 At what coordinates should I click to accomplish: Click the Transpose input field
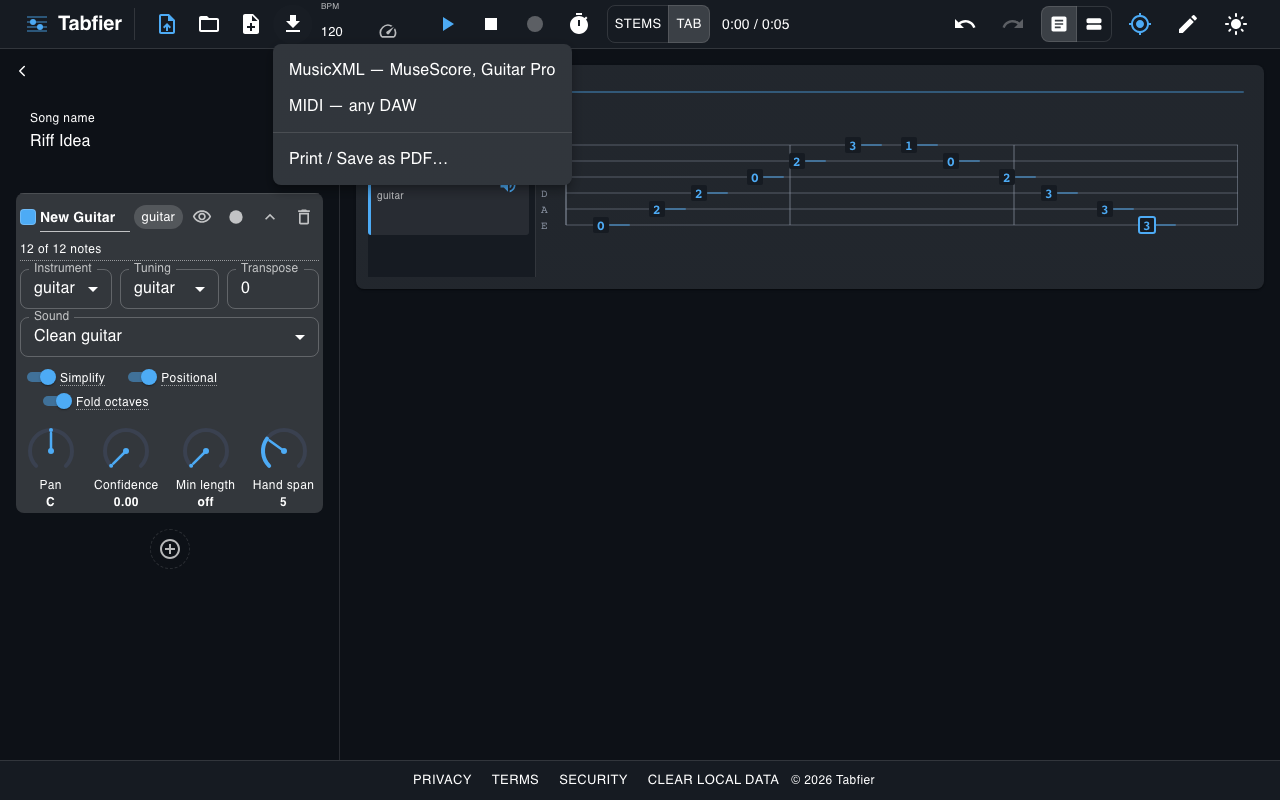pyautogui.click(x=273, y=288)
